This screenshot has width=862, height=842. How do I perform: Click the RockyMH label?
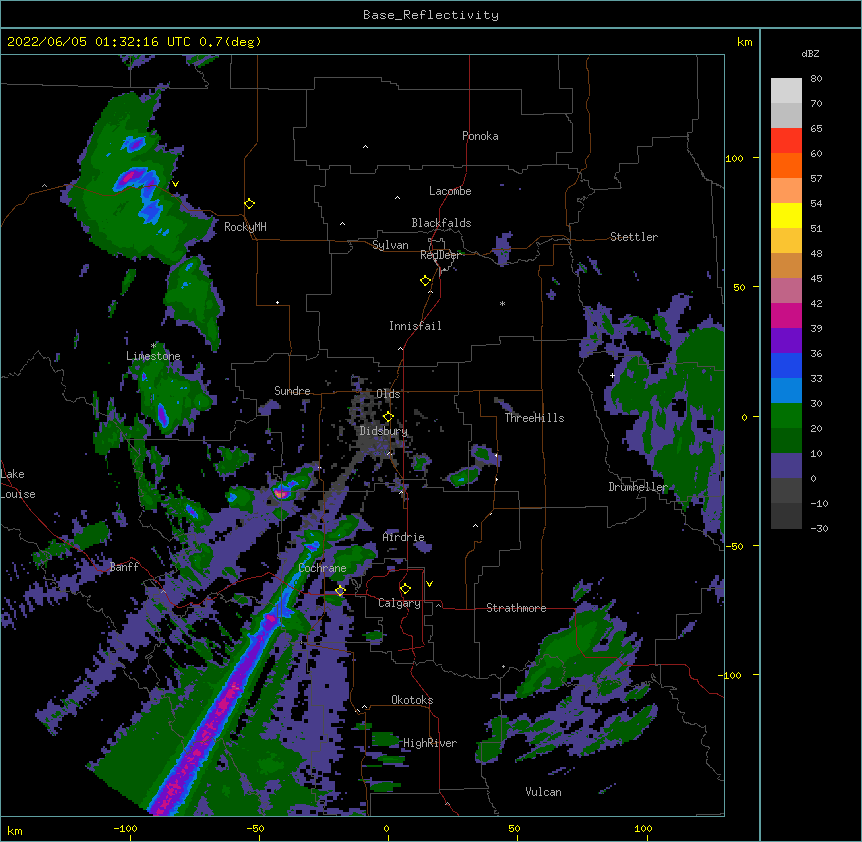pyautogui.click(x=245, y=227)
